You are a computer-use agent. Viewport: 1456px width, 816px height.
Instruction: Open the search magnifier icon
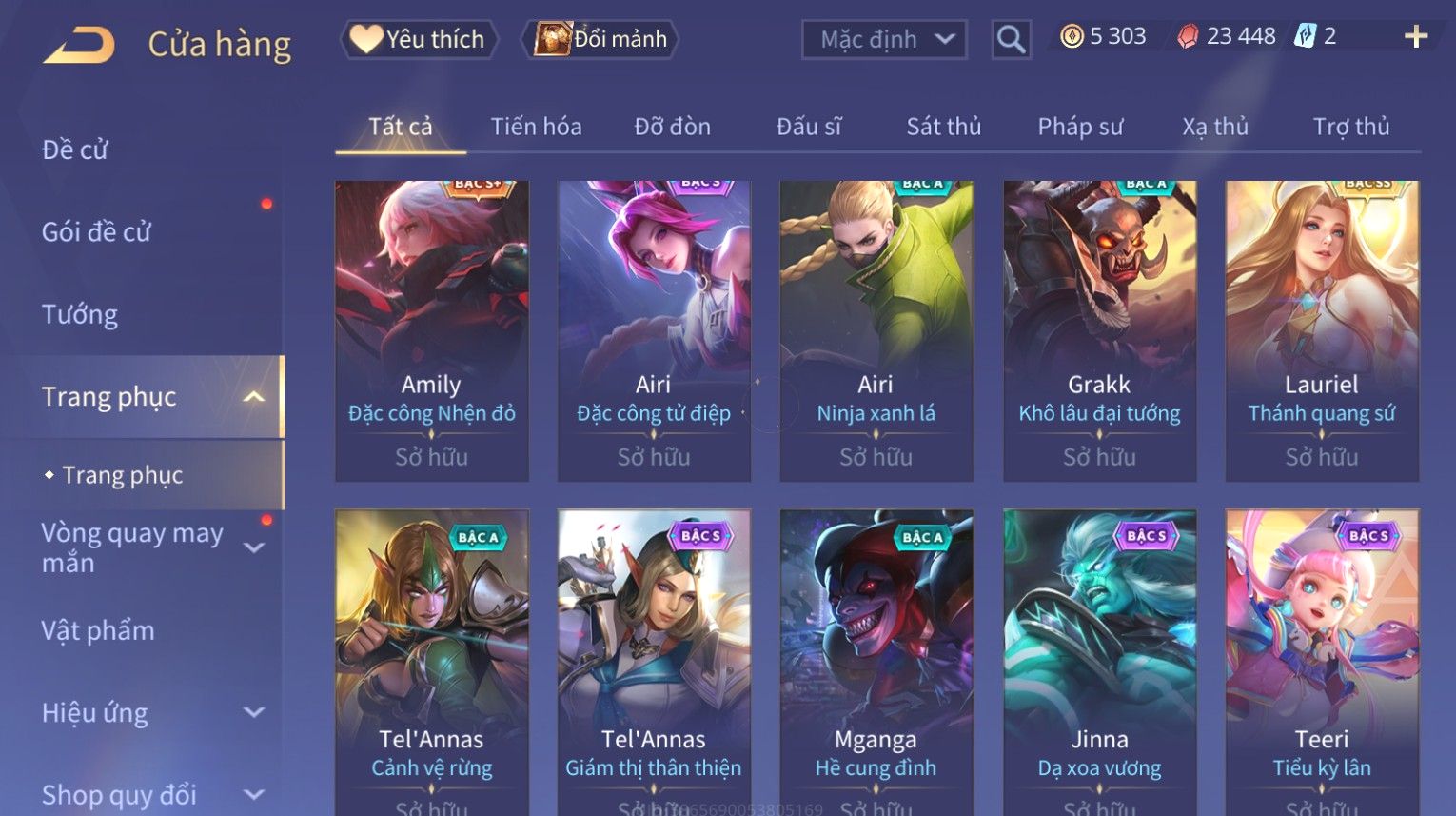pyautogui.click(x=1011, y=40)
